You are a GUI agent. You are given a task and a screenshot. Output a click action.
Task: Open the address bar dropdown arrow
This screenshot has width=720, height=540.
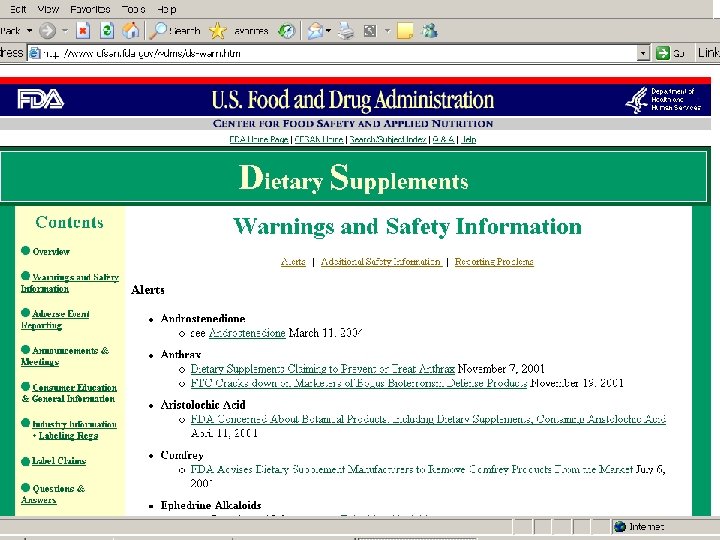(644, 53)
